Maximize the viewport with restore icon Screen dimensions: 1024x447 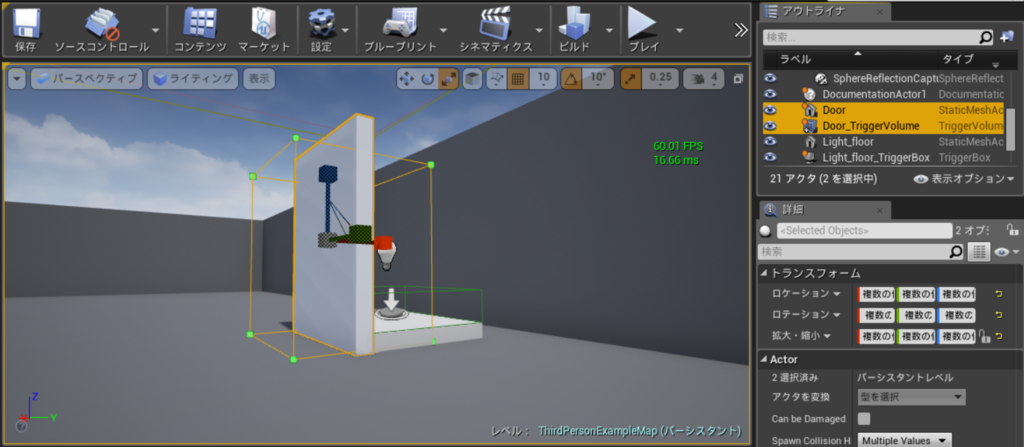[x=739, y=78]
